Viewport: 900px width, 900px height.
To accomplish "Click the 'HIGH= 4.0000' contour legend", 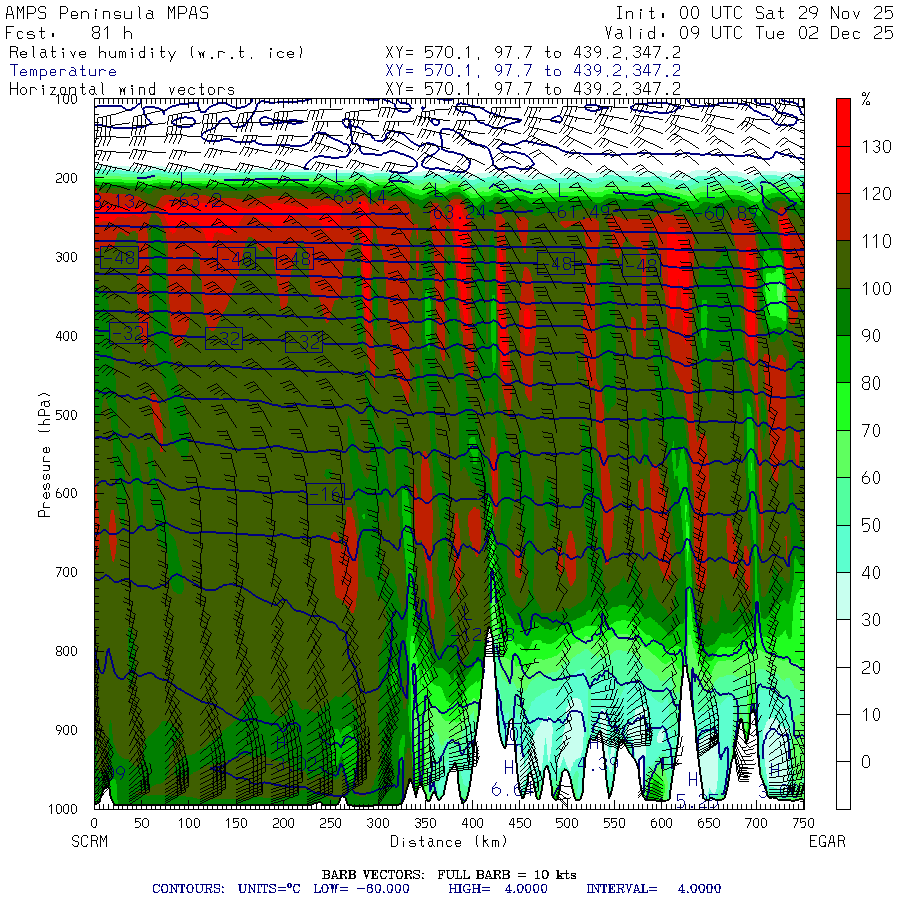I will click(498, 889).
